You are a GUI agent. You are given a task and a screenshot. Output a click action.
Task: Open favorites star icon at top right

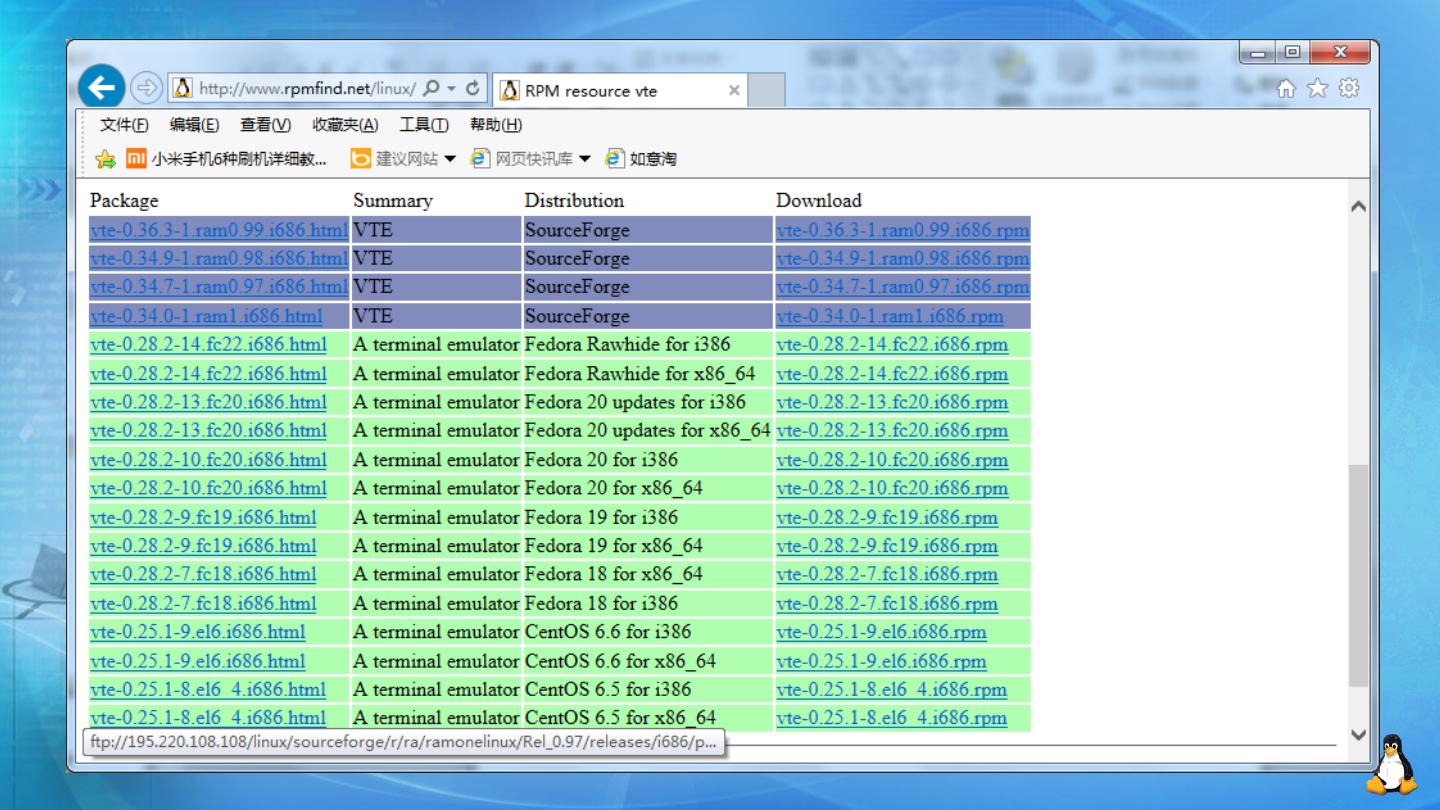tap(1318, 88)
